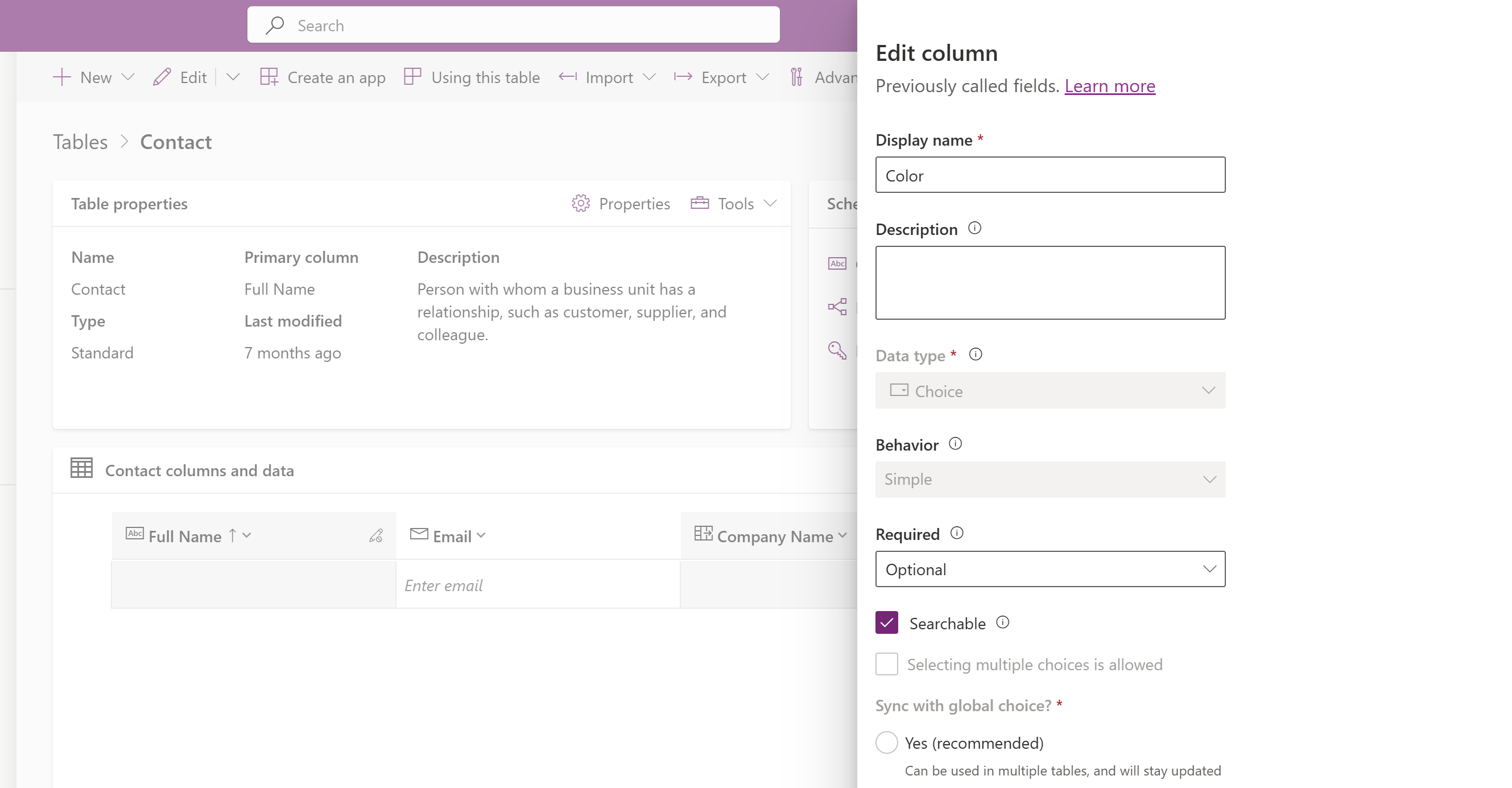
Task: Open the Tables breadcrumb menu
Action: click(80, 141)
